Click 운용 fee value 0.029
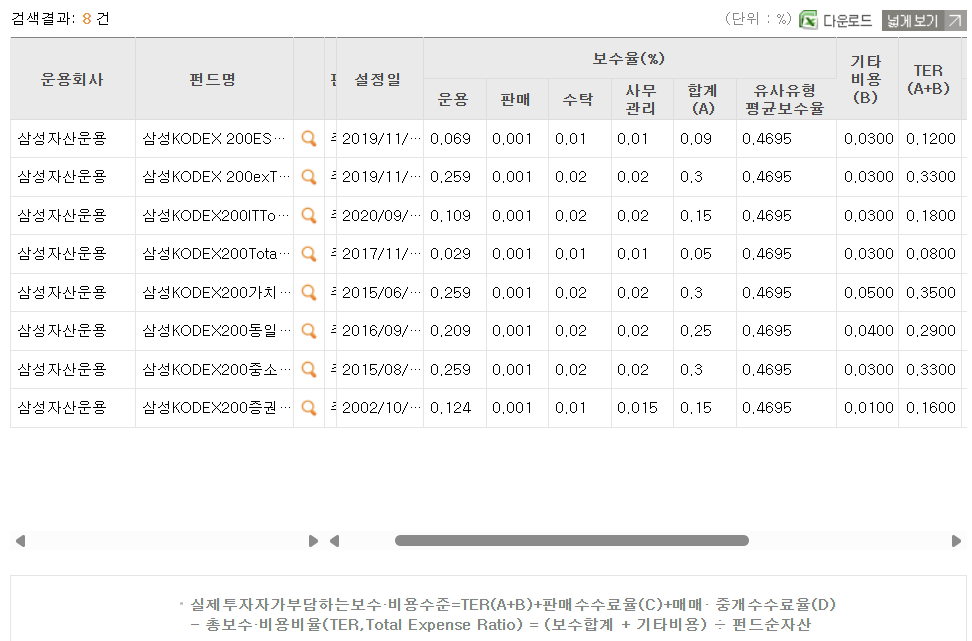This screenshot has width=972, height=641. 451,254
